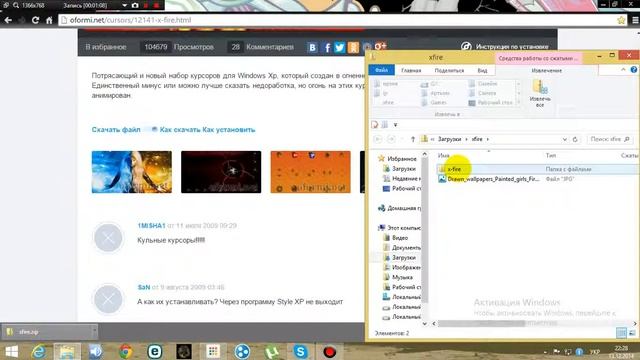
Task: Switch to the Главная tab
Action: click(x=411, y=70)
